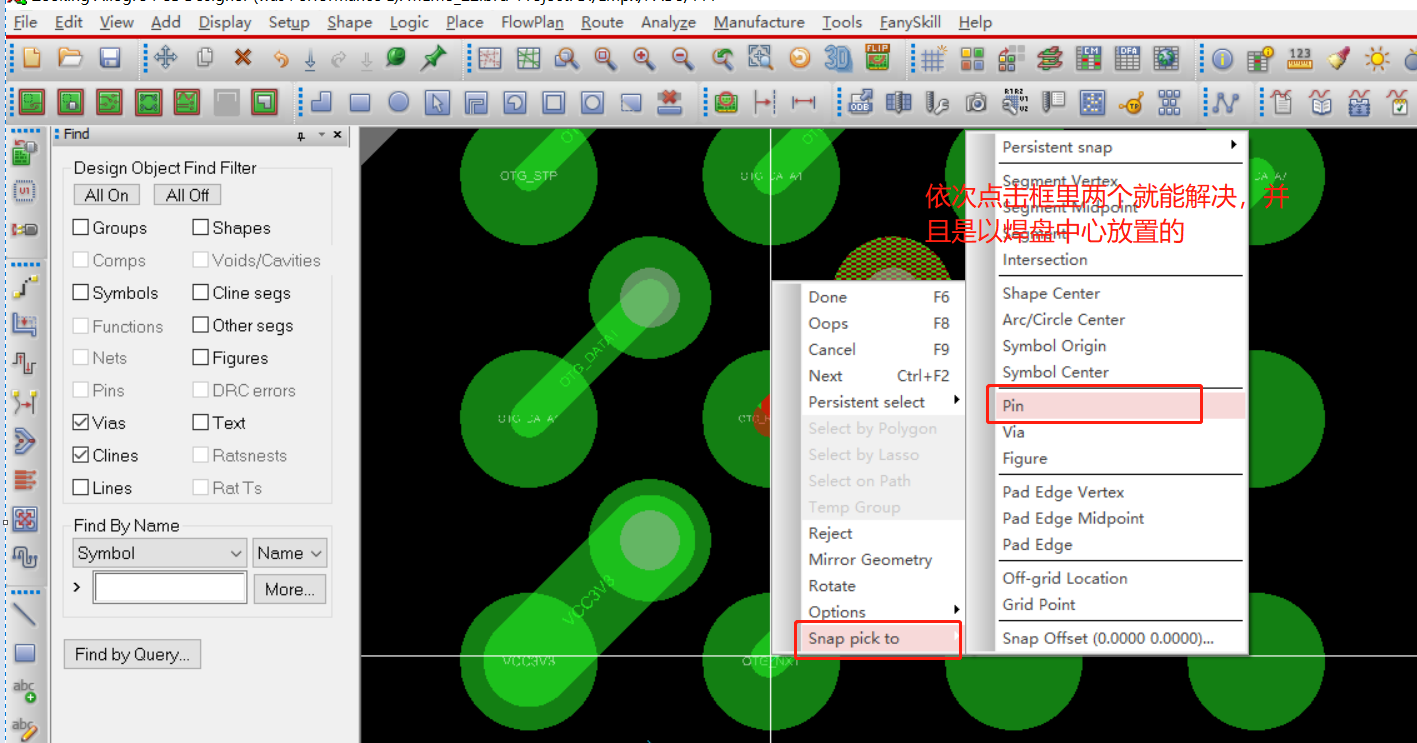Viewport: 1417px width, 743px height.
Task: Expand the Options submenu
Action: point(883,612)
